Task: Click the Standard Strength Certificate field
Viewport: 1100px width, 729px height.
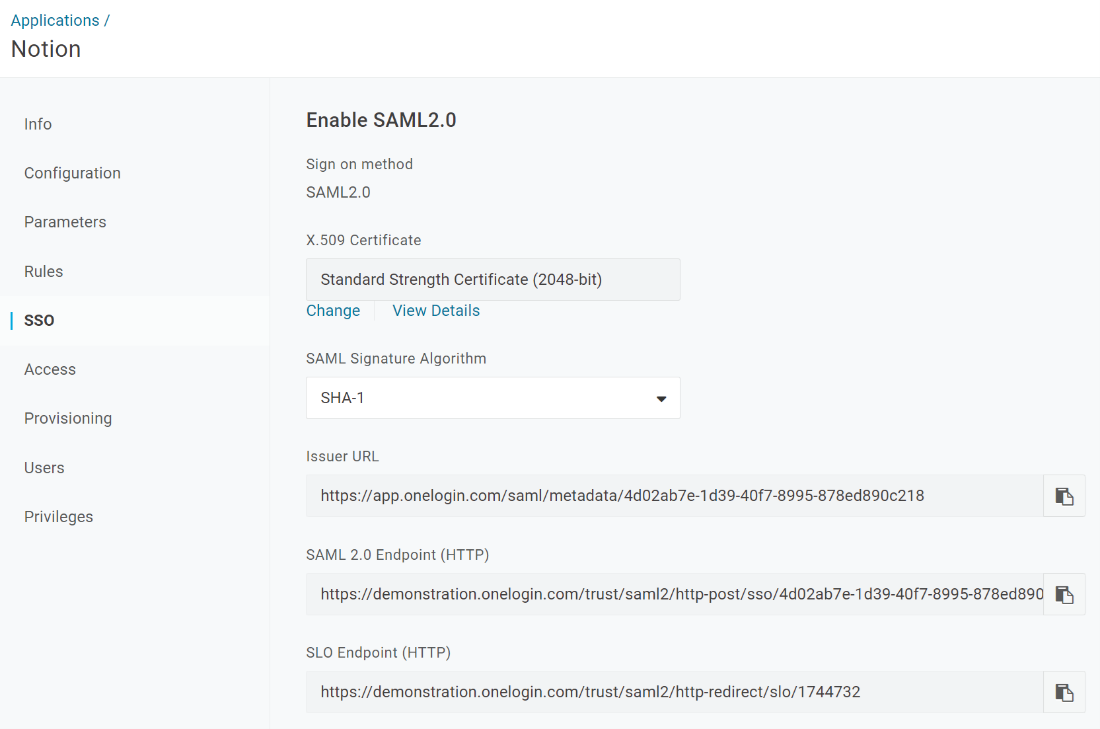Action: tap(493, 279)
